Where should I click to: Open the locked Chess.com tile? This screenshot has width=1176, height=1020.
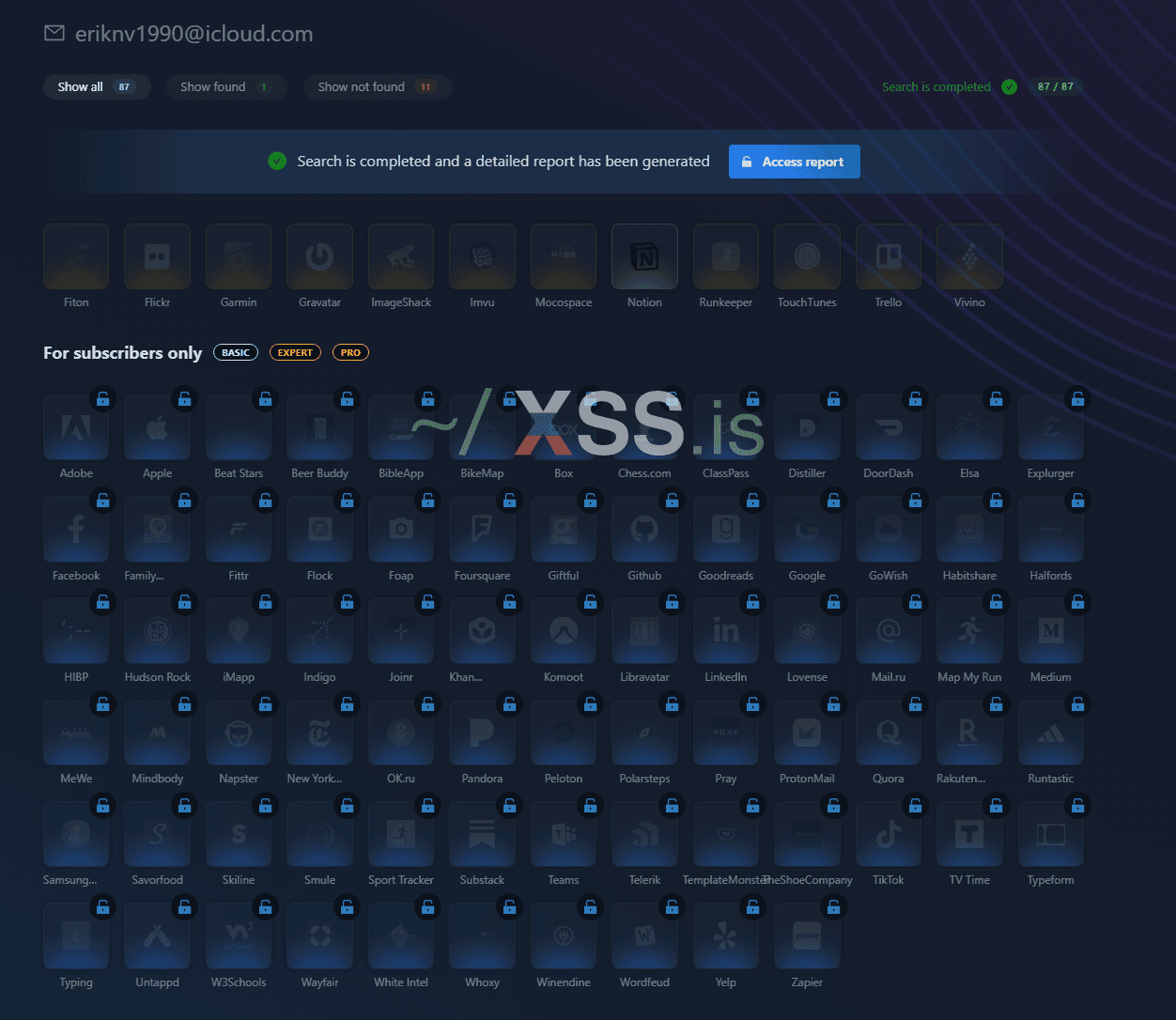pos(644,427)
